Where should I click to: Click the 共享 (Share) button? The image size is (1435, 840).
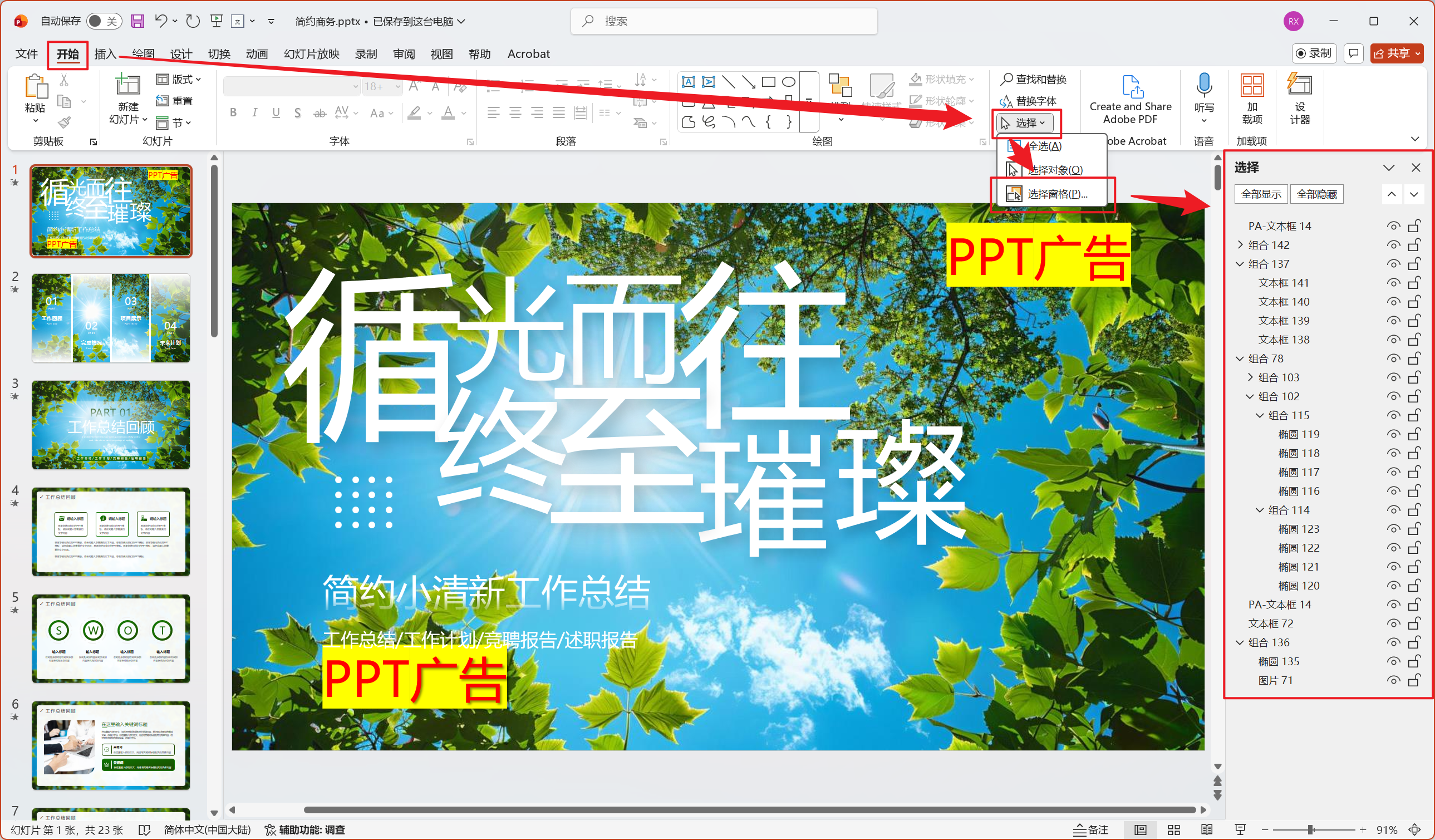click(1396, 53)
